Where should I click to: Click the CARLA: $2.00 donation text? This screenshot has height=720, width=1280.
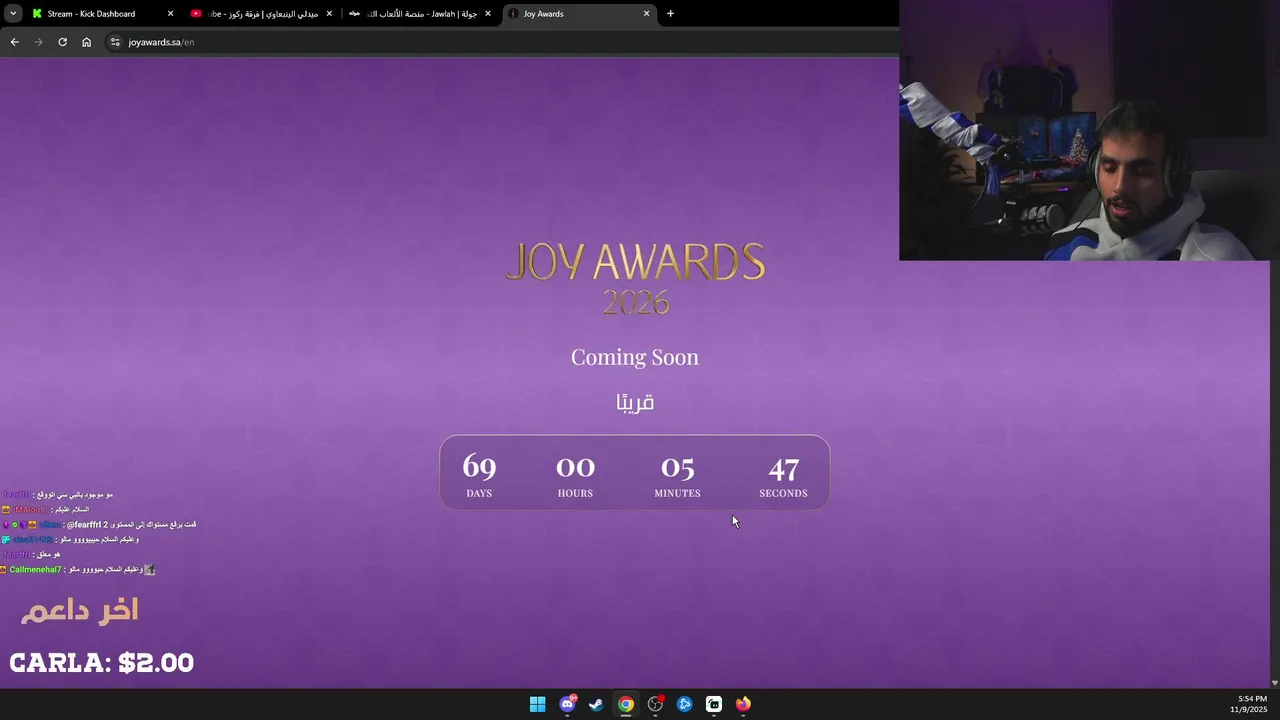tap(101, 663)
